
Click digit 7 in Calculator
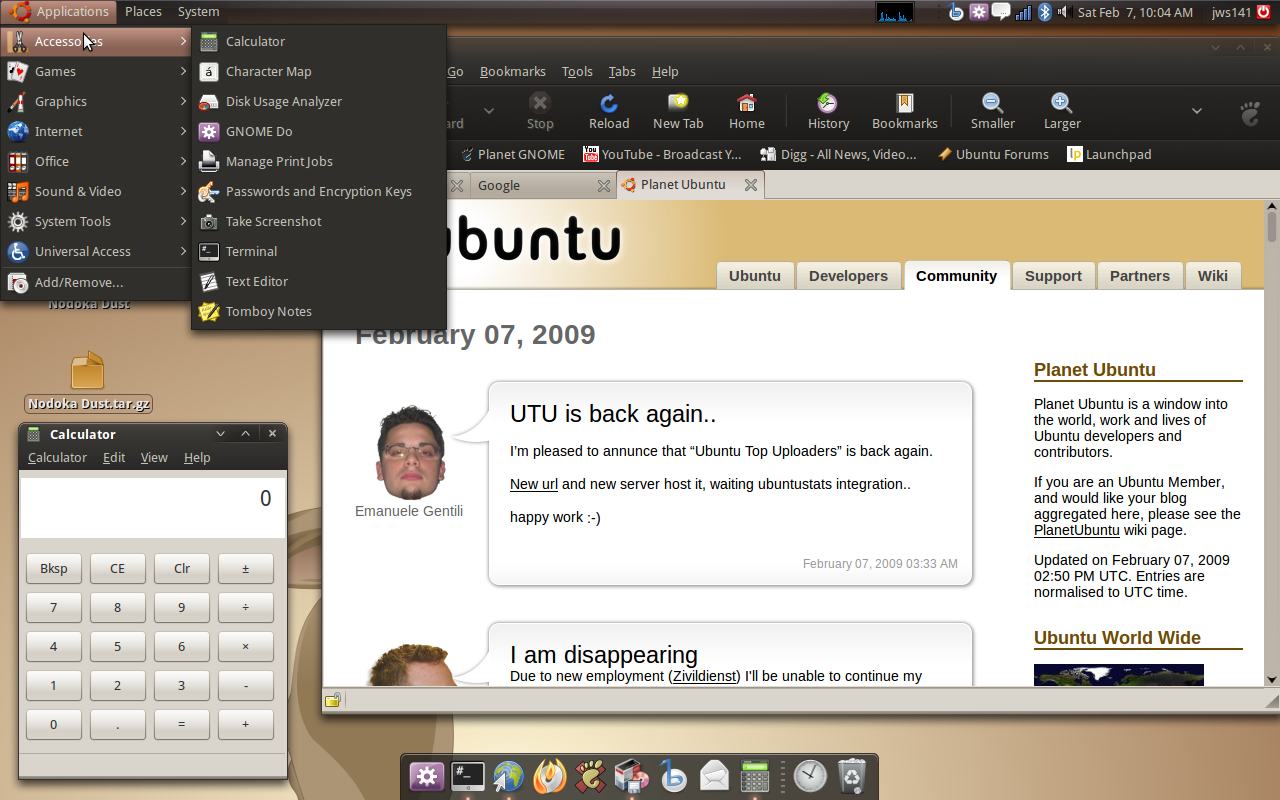pos(54,608)
